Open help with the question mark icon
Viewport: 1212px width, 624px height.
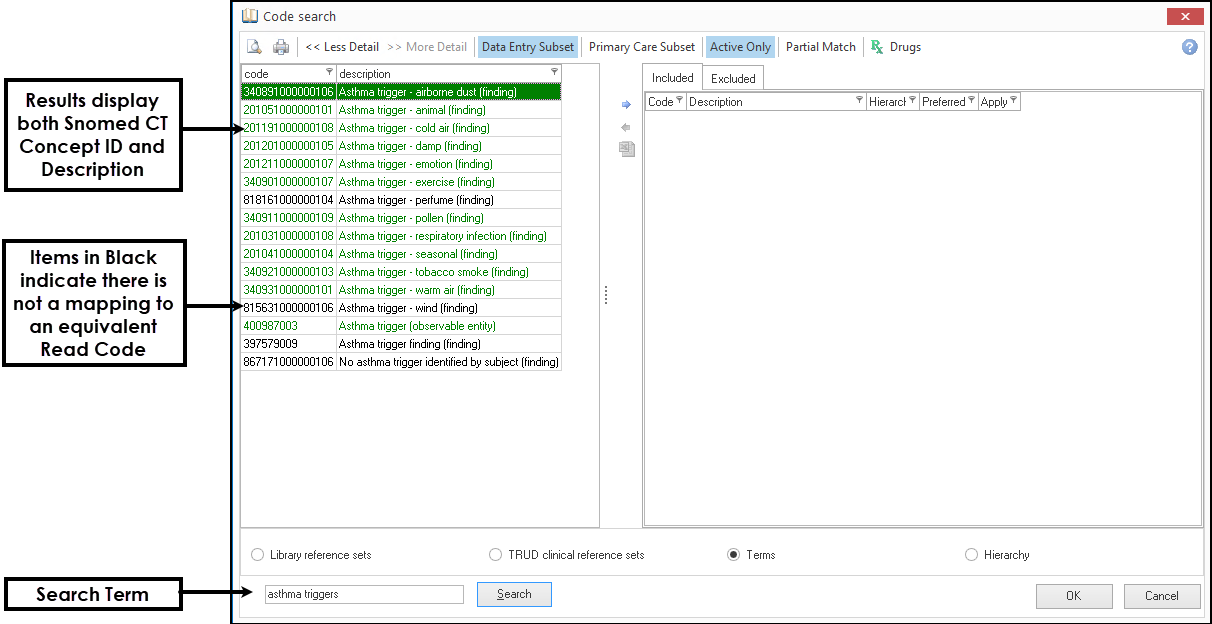1189,47
